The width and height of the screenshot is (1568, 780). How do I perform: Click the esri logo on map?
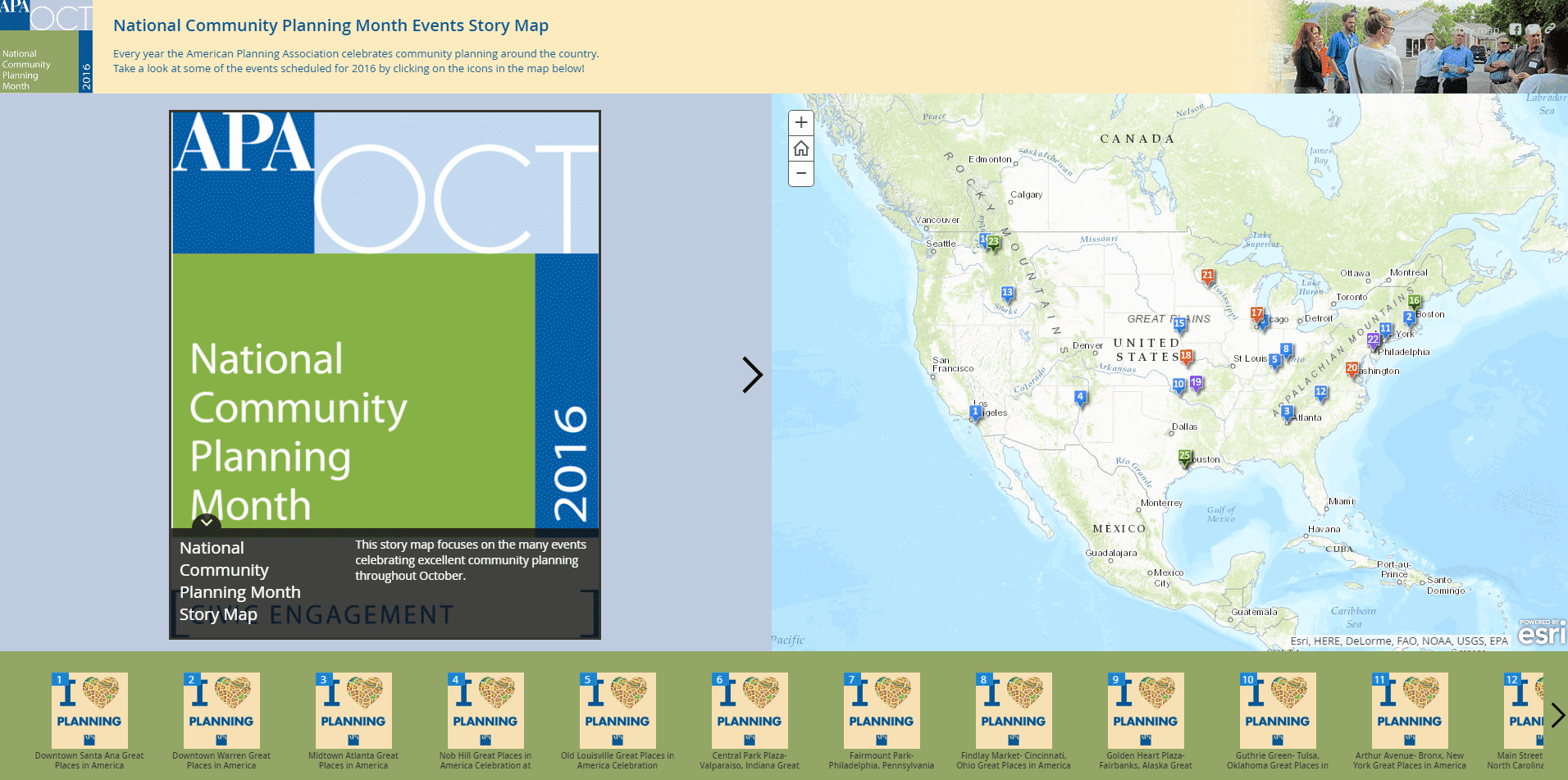click(x=1543, y=632)
